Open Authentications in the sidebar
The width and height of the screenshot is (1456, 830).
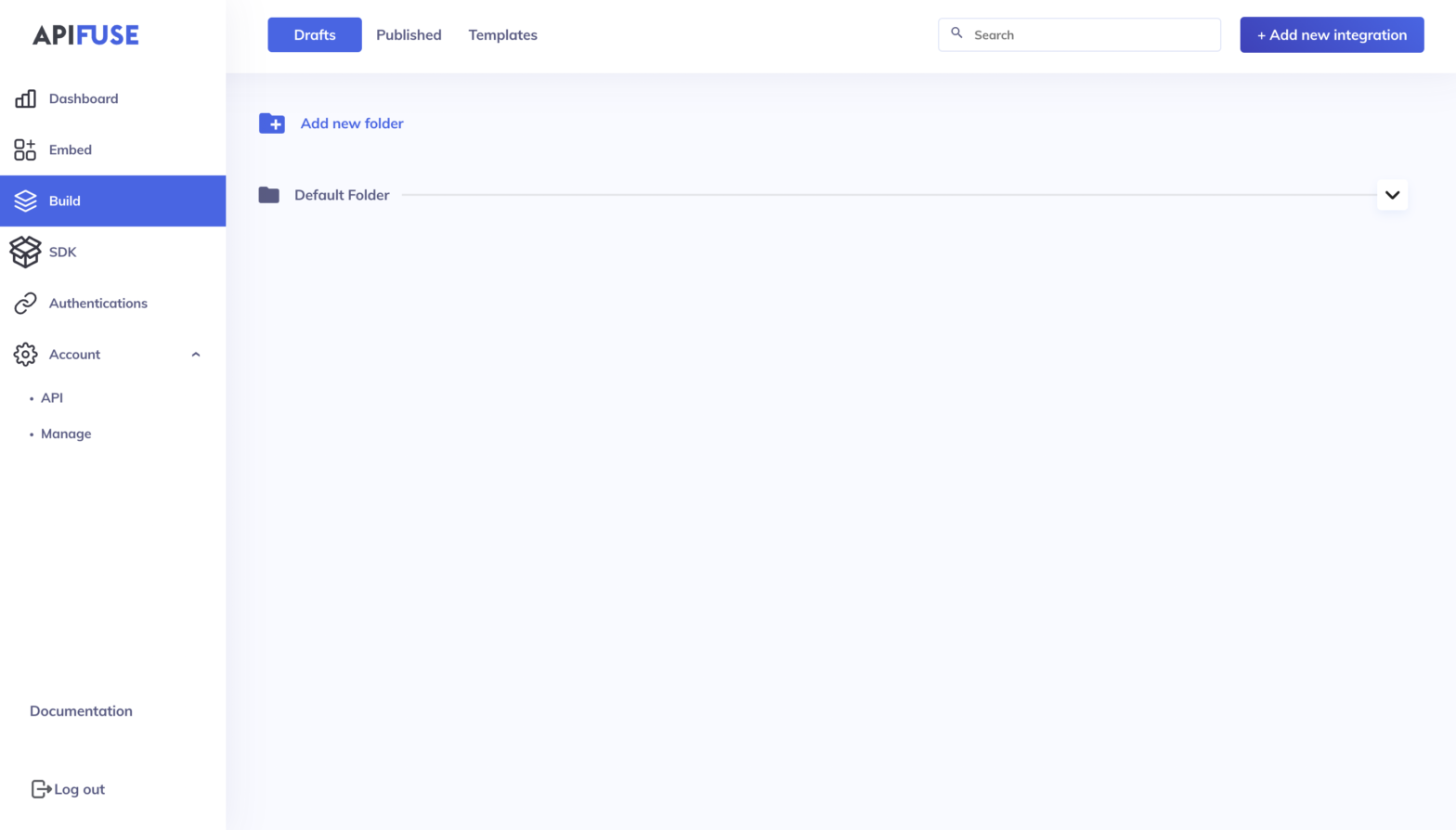(98, 303)
